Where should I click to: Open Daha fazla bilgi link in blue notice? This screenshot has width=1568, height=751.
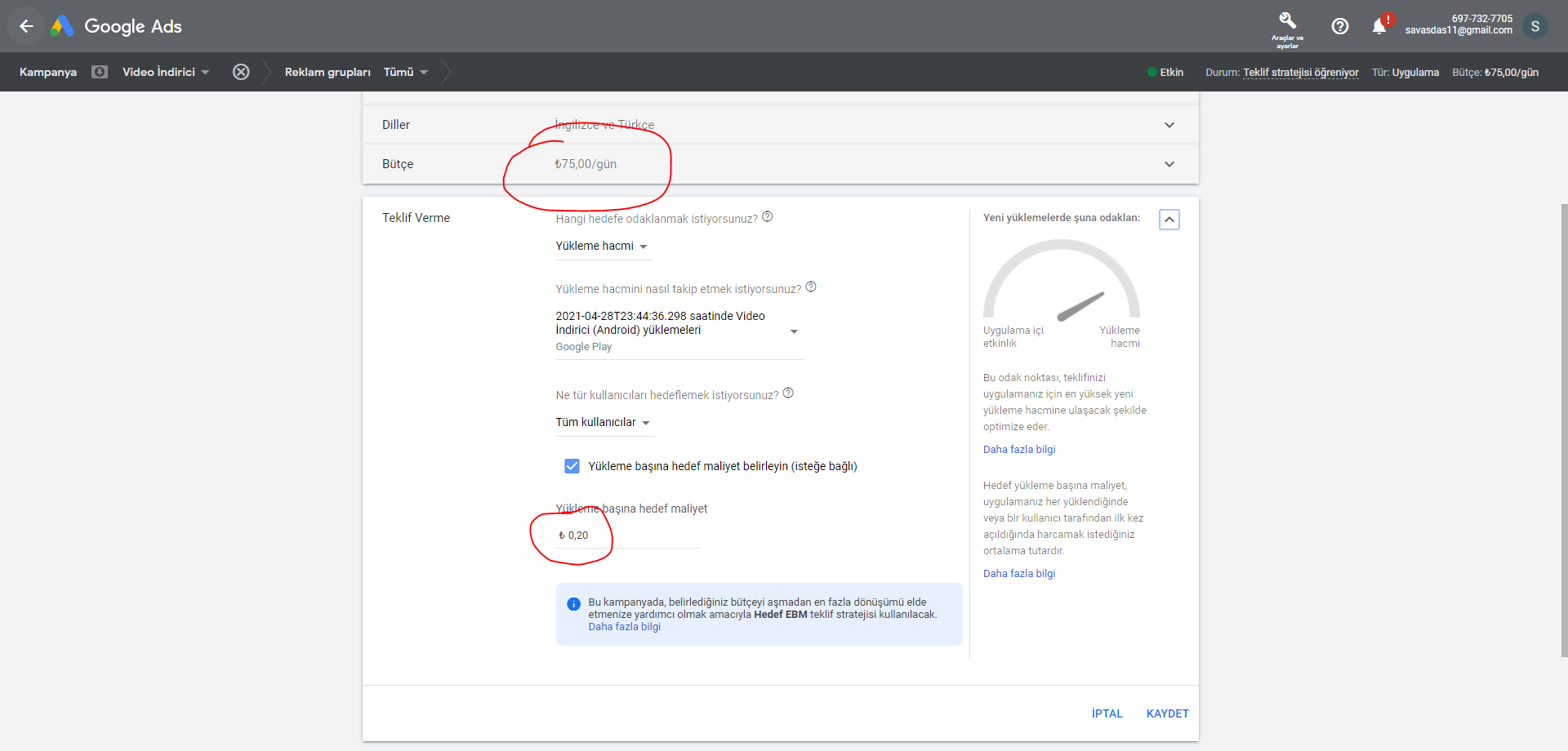point(625,627)
